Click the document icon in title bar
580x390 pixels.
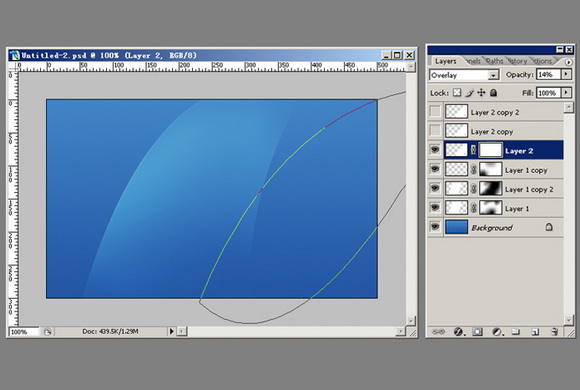[15, 56]
